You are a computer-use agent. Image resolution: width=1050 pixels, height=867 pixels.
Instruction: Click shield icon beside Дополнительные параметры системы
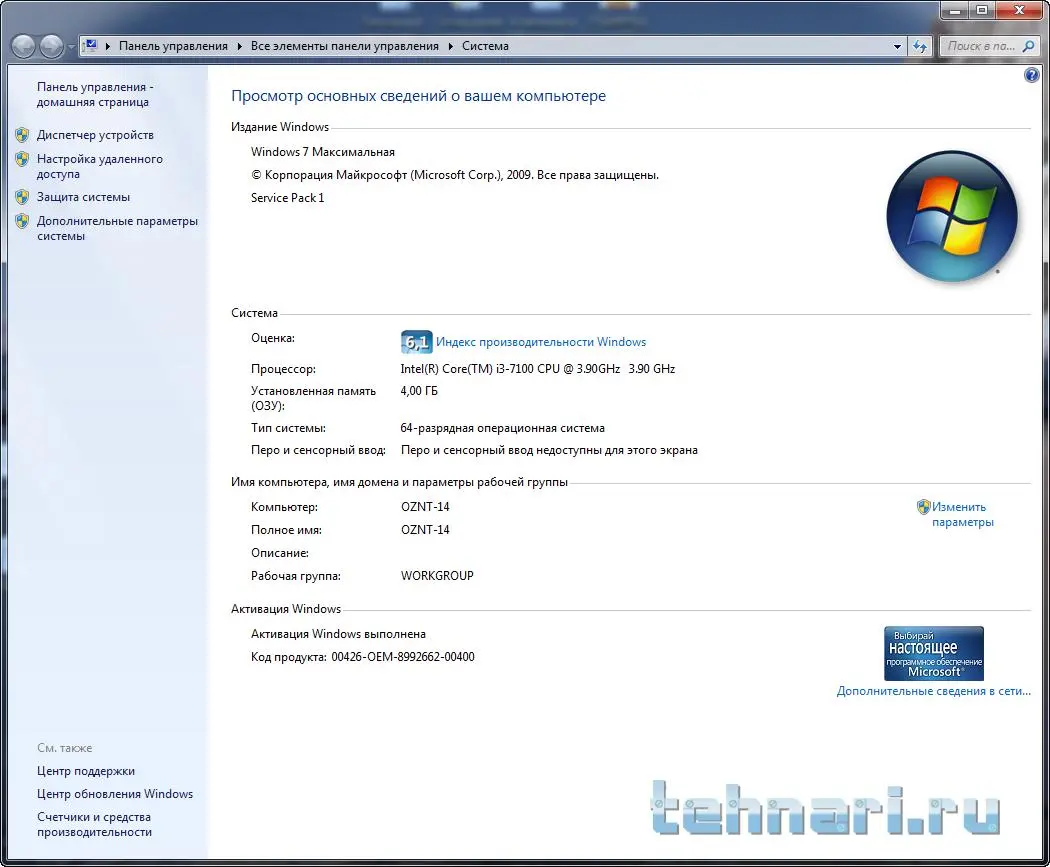point(22,221)
